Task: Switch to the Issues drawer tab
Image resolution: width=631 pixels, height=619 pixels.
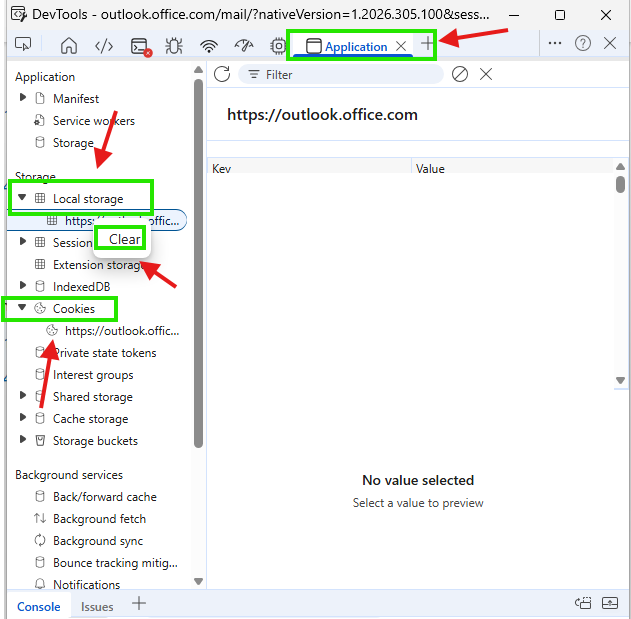Action: 97,607
